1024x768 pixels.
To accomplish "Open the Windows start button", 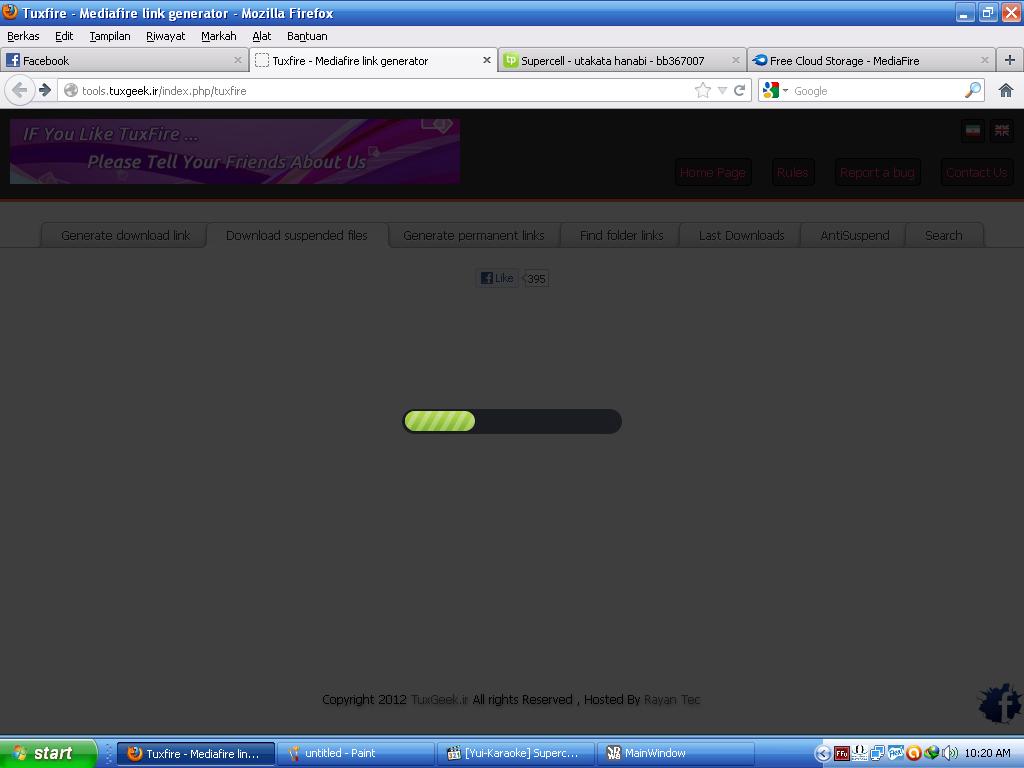I will tap(48, 753).
